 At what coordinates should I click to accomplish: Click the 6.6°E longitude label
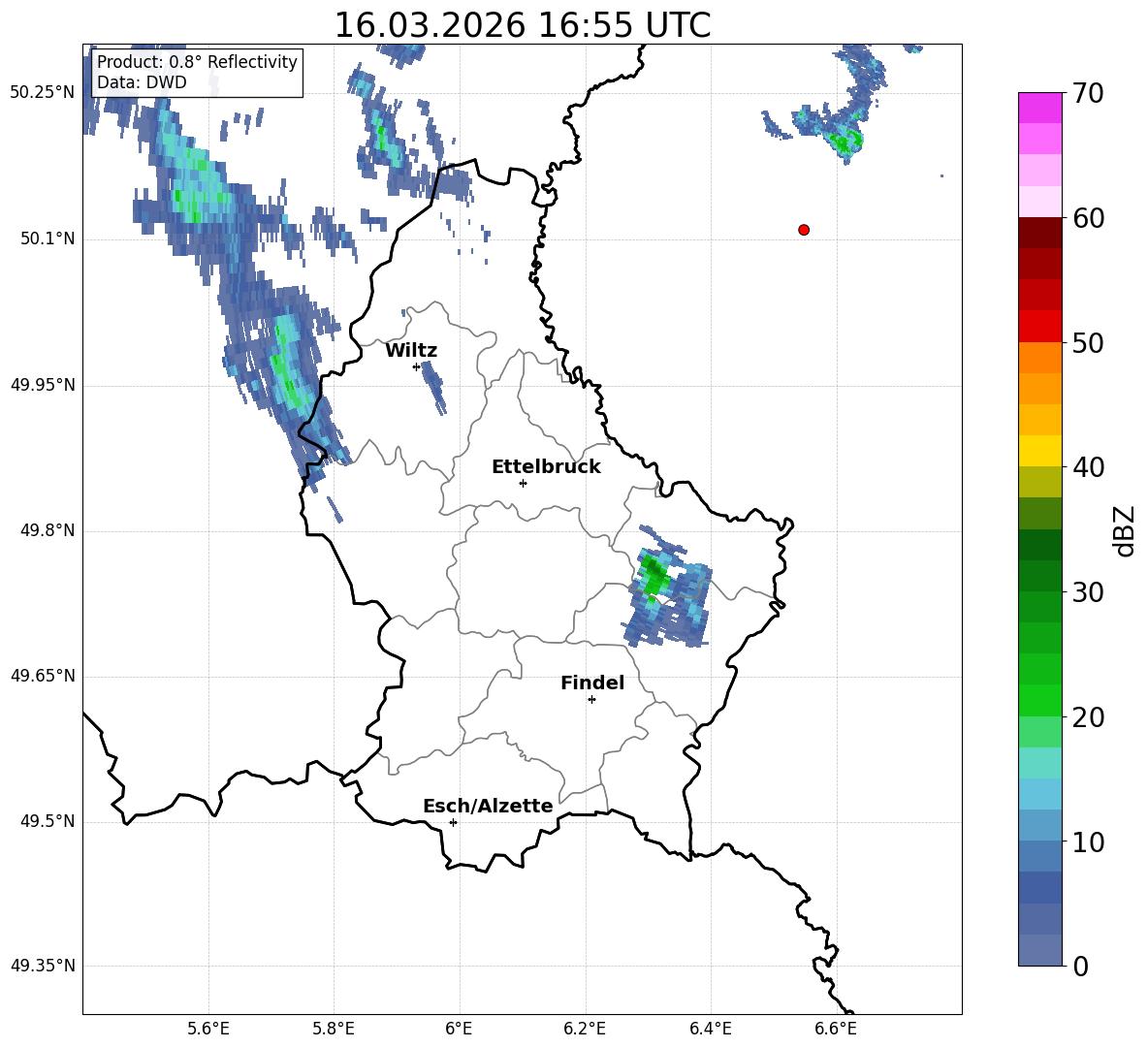(x=836, y=1029)
